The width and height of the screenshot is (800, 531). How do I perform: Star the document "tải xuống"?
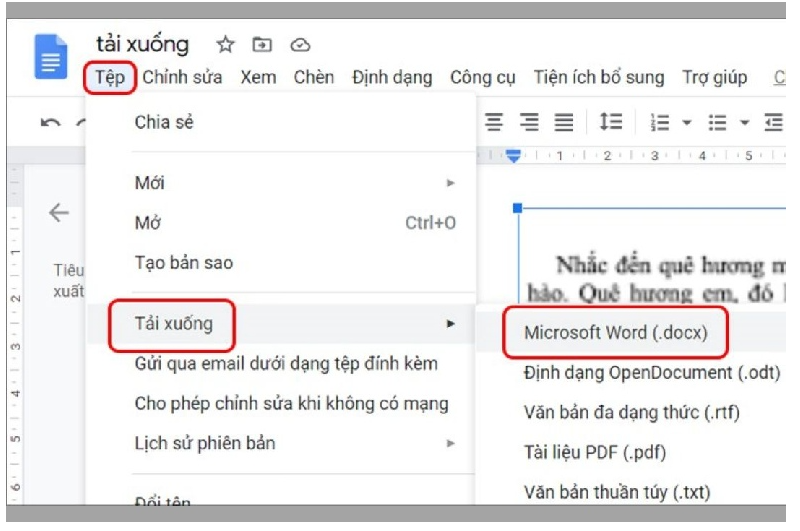point(225,45)
